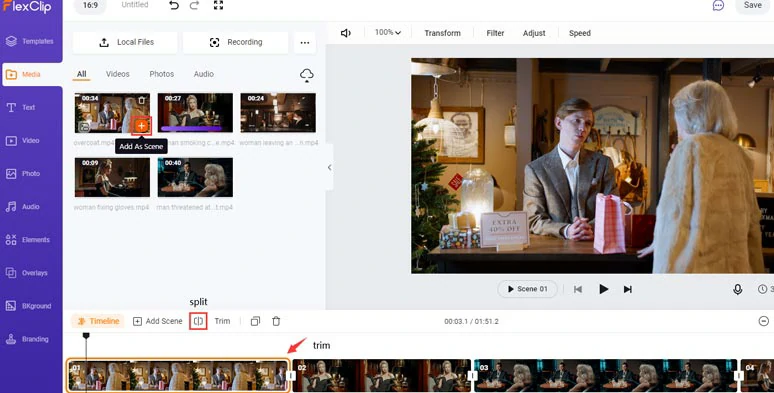Select the 00:24 woman leaving thumbnail

pyautogui.click(x=278, y=113)
